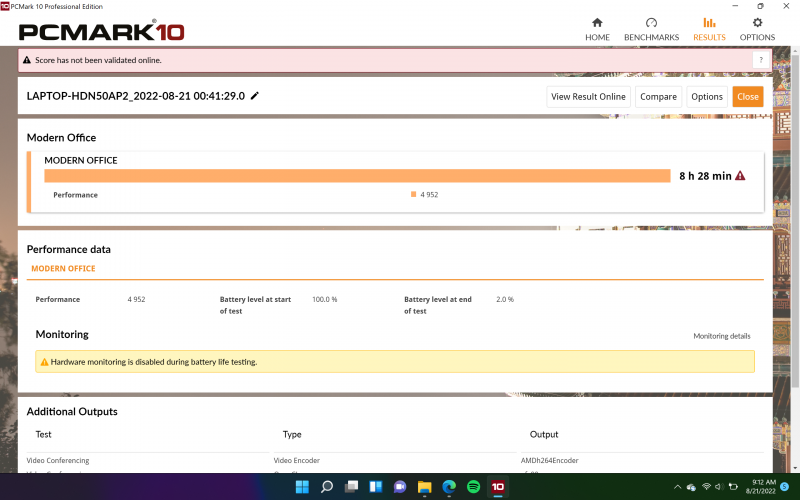Click the Output column header

click(x=544, y=434)
